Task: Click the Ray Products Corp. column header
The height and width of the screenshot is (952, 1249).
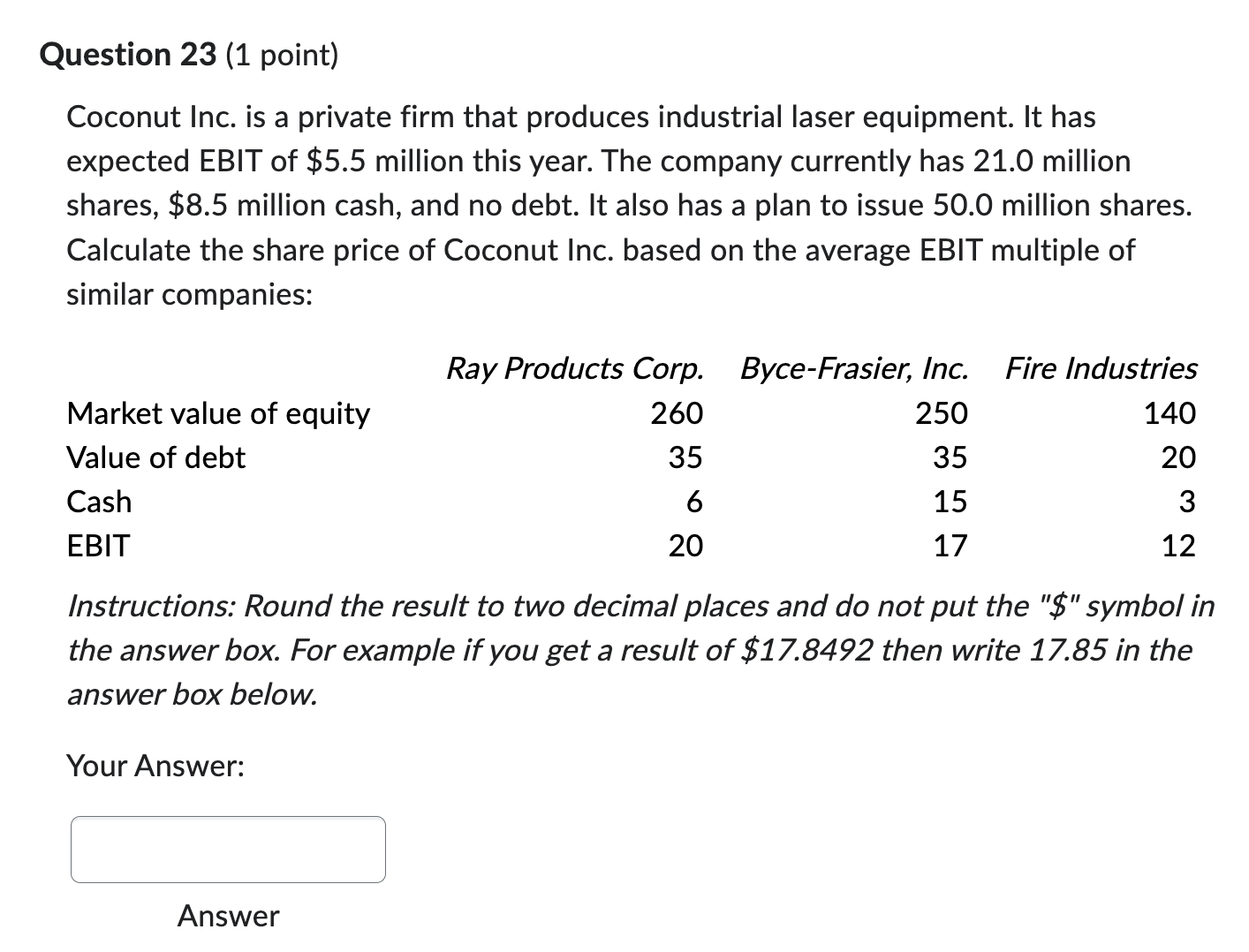Action: point(575,368)
